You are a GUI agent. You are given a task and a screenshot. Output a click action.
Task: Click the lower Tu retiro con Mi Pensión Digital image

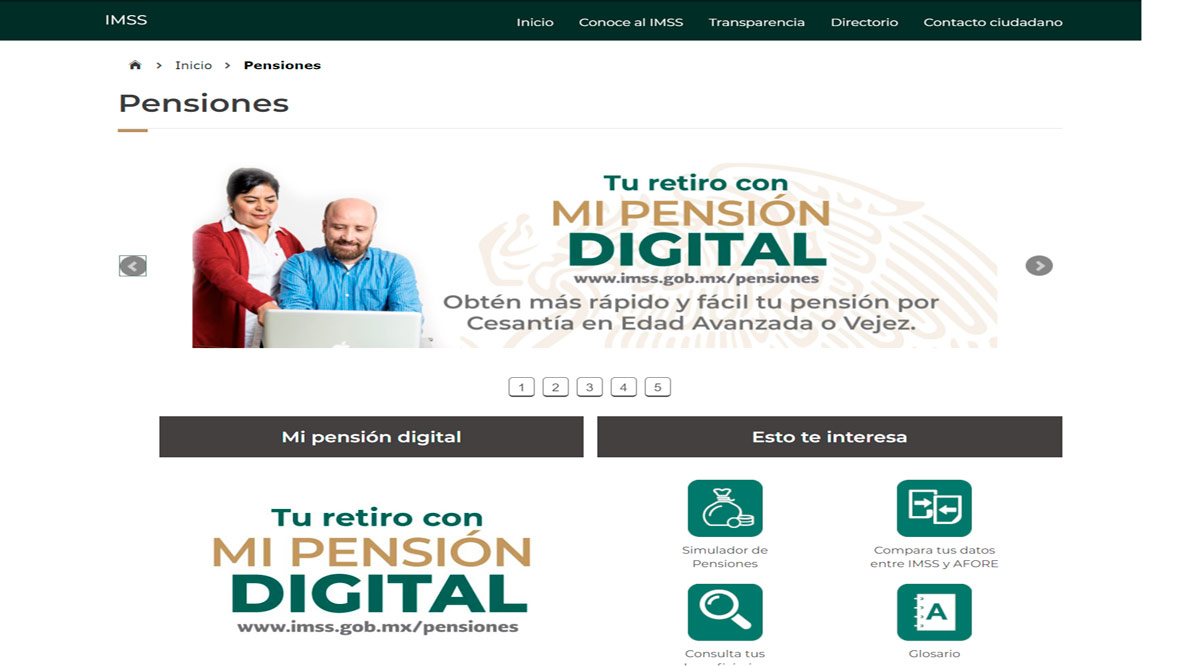tap(371, 571)
